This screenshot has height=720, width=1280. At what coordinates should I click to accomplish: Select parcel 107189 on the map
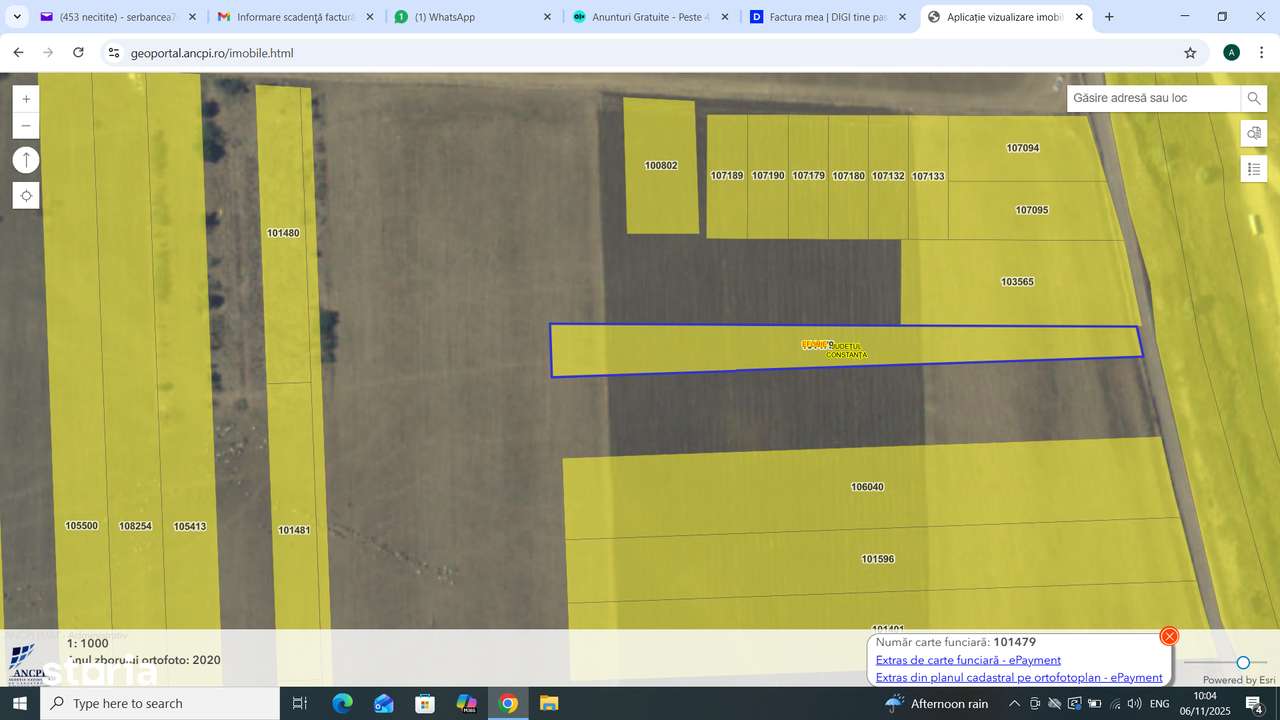pyautogui.click(x=727, y=176)
